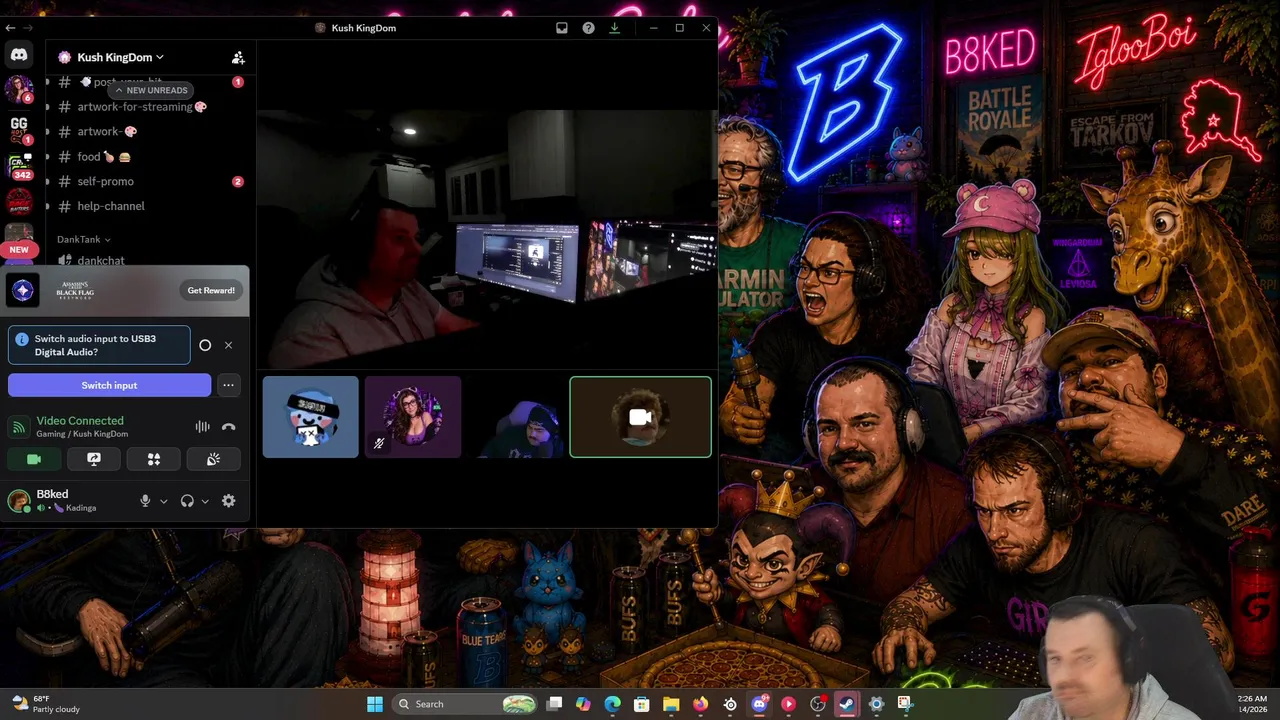
Task: Start an activity in voice channel
Action: (x=154, y=459)
